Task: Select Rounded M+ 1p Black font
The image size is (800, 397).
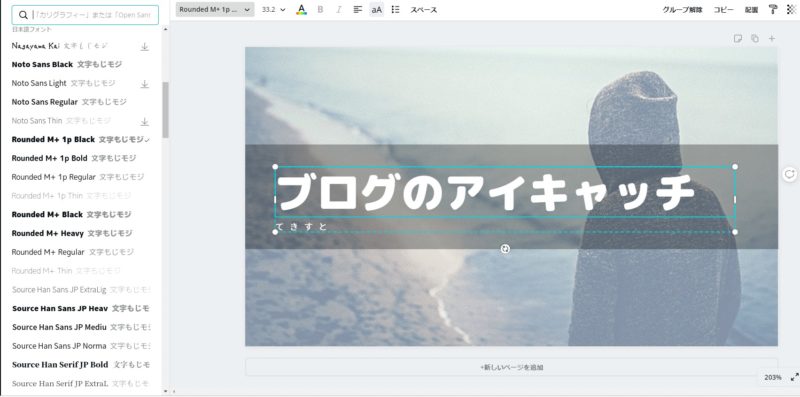Action: (81, 139)
